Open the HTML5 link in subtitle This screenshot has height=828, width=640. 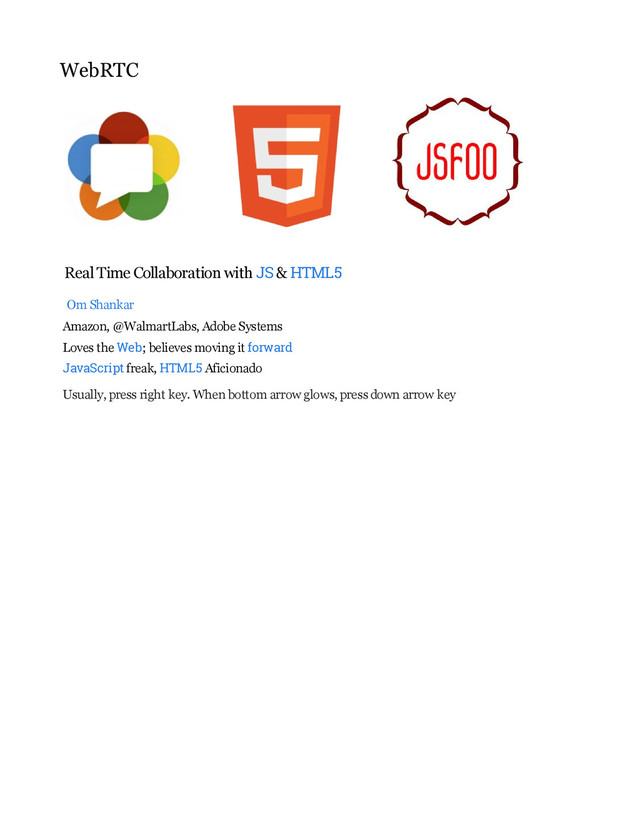(x=316, y=272)
